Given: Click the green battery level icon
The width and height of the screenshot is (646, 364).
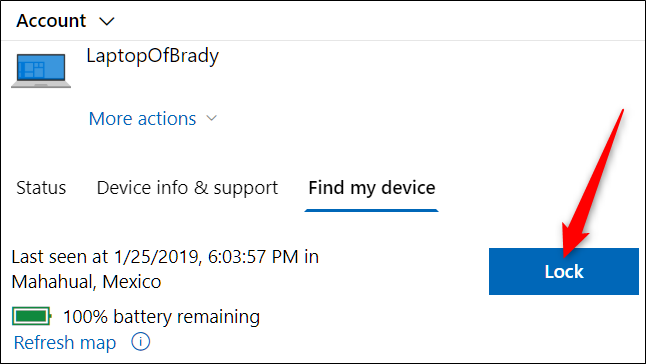Looking at the screenshot, I should [32, 316].
